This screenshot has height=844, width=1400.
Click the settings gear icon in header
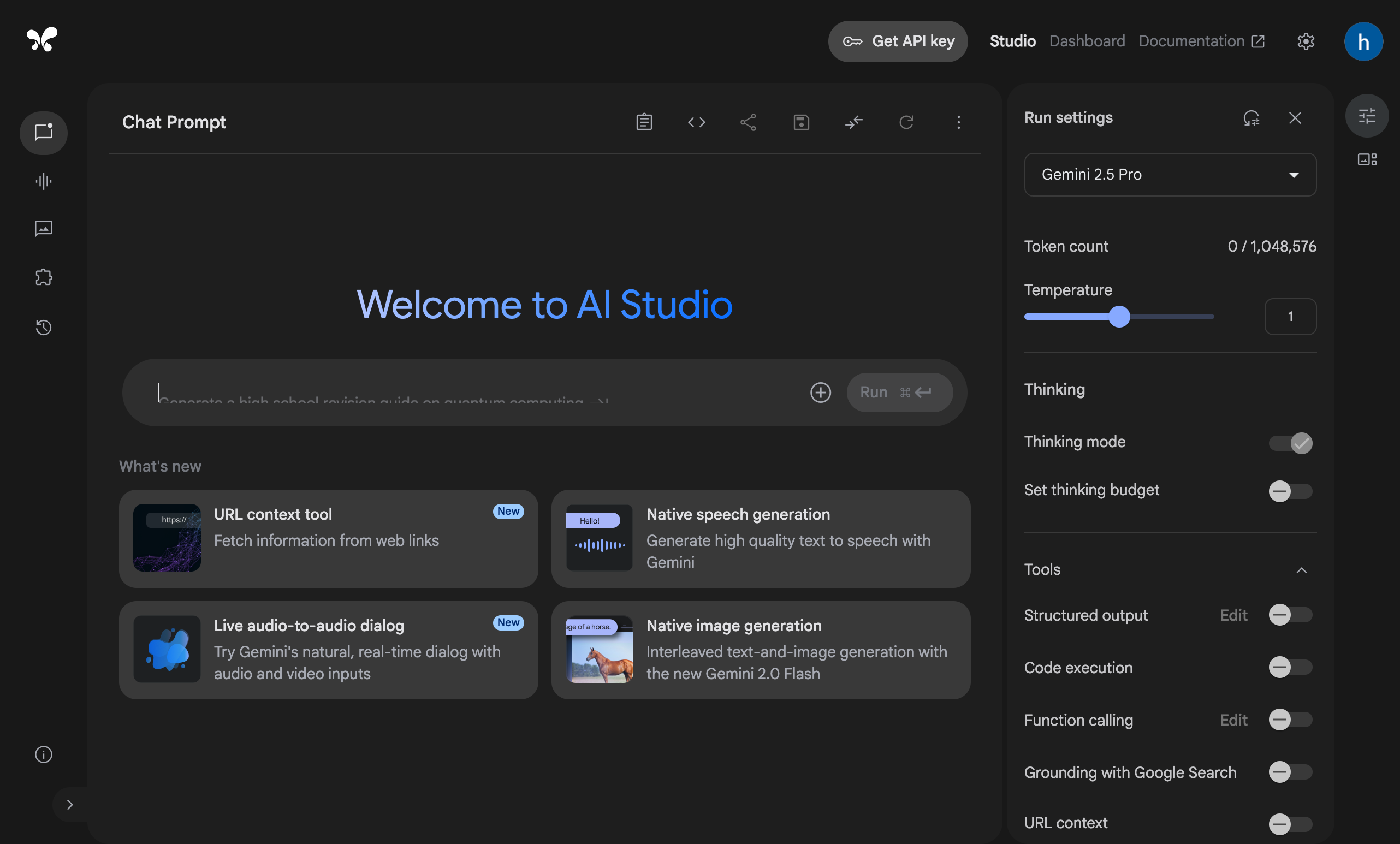(1306, 41)
